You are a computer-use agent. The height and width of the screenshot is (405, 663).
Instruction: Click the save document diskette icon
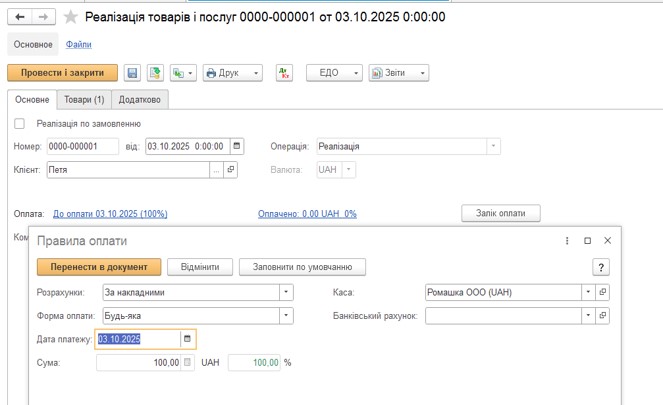tap(132, 73)
